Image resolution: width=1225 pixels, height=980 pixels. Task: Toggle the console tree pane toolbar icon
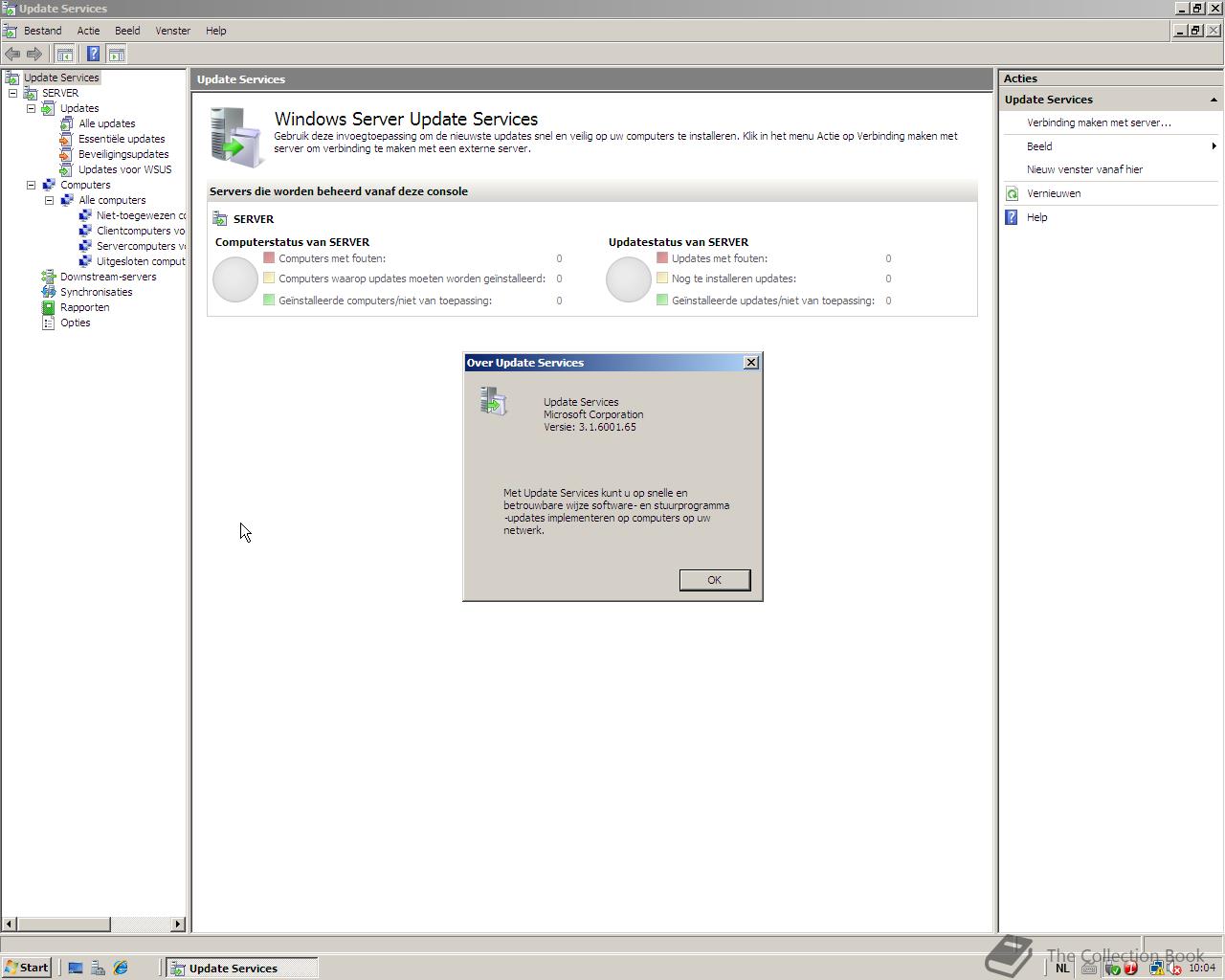64,55
